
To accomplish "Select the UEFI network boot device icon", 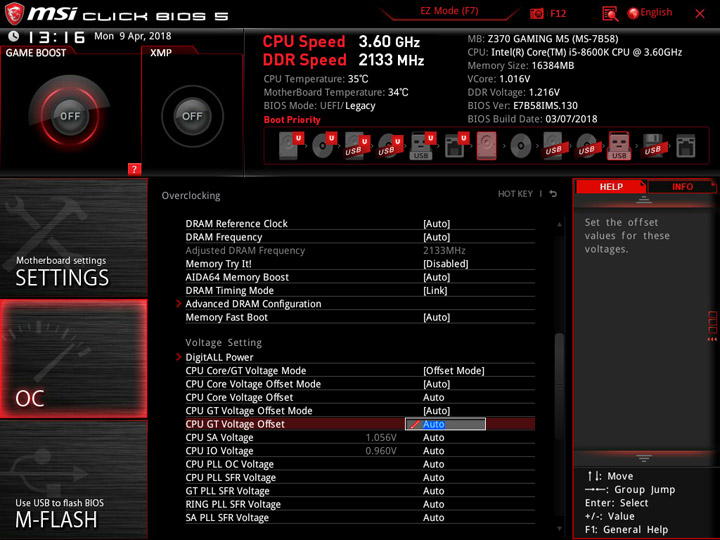I will 456,146.
